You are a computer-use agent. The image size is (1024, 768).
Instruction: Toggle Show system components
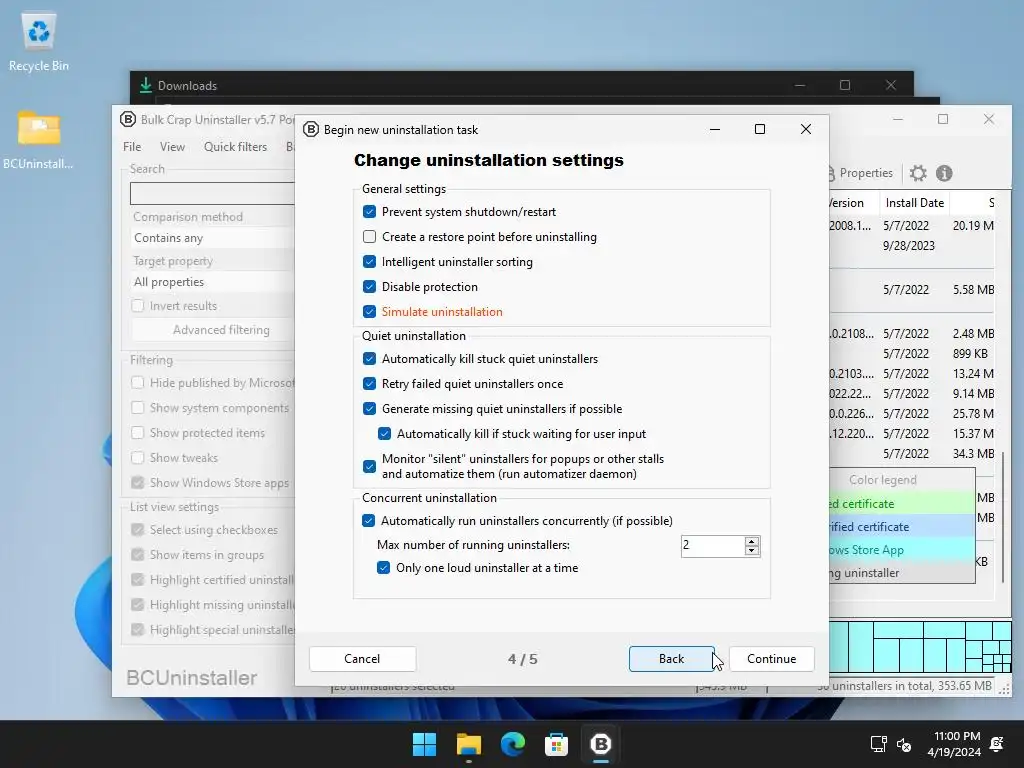[138, 408]
